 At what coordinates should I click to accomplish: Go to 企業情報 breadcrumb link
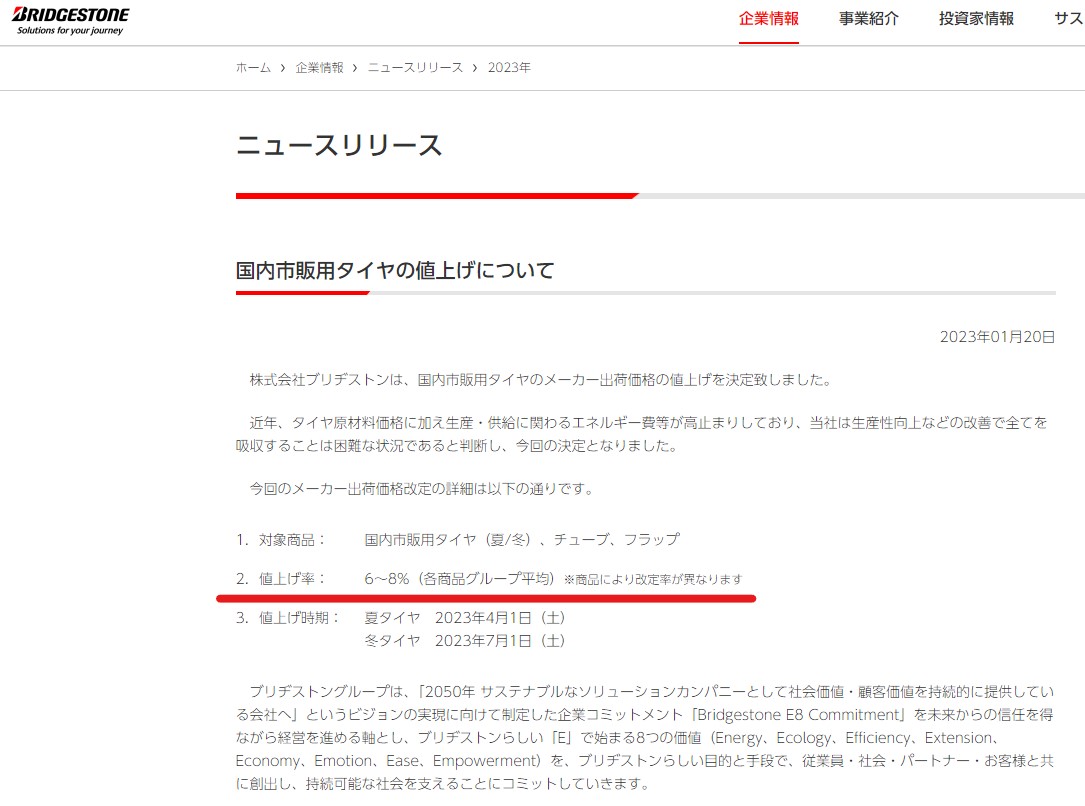pos(320,68)
